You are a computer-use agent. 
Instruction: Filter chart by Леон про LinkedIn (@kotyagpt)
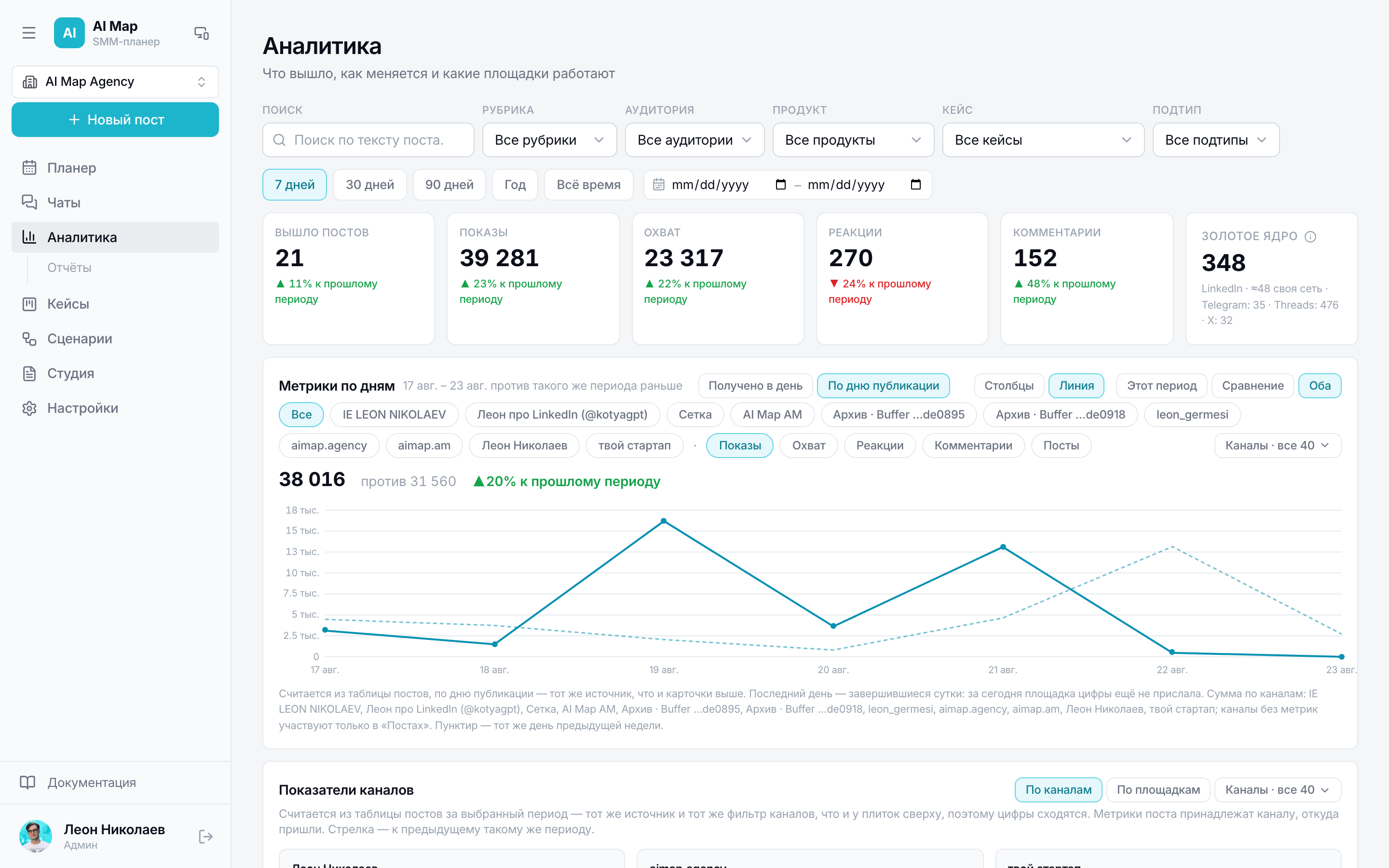coord(562,415)
